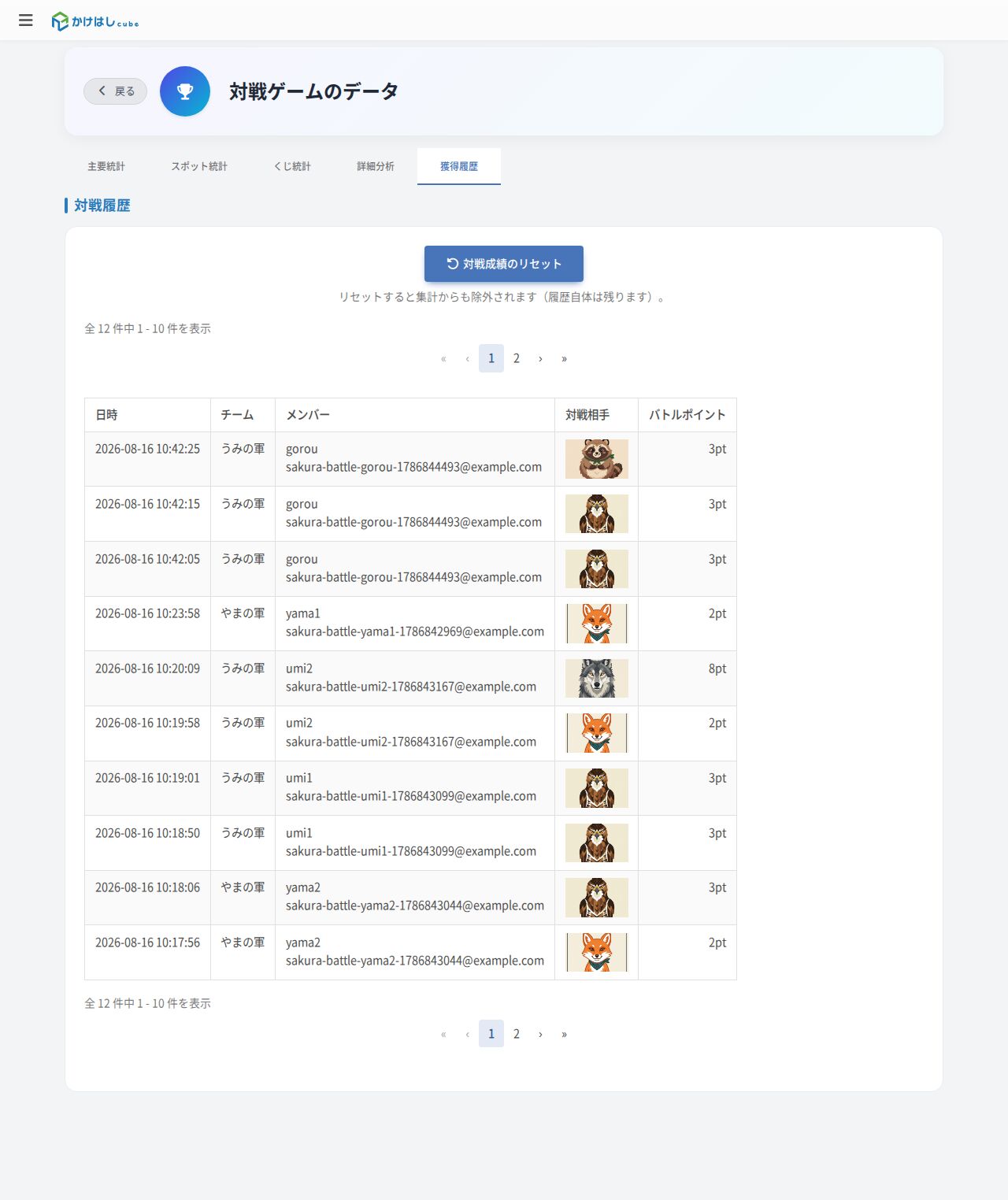Screen dimensions: 1008x1200
Task: Click the fox thumbnail in the yama1 row
Action: (x=597, y=624)
